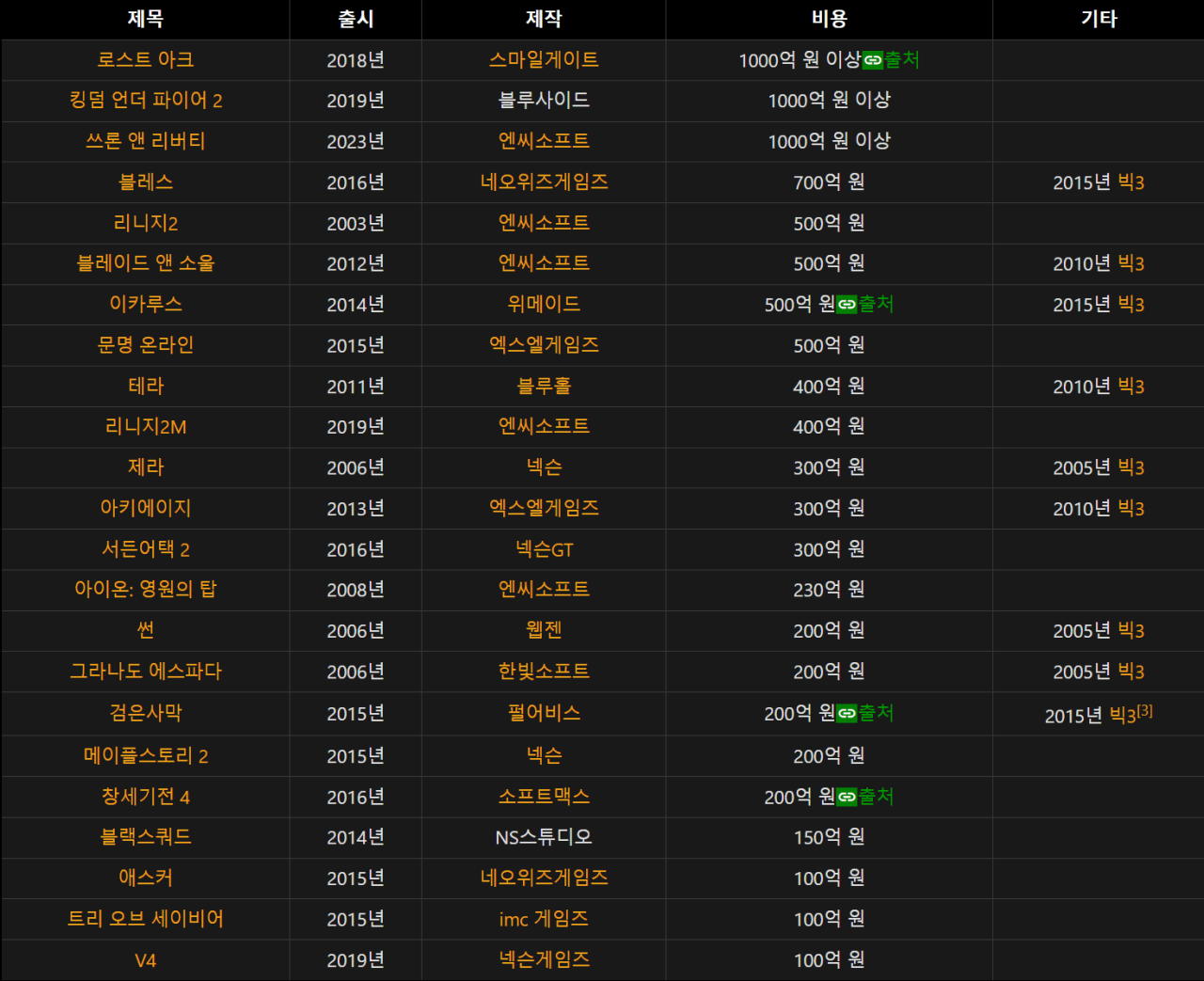The image size is (1204, 981).
Task: Open the 아키에이지 title link
Action: coord(146,508)
